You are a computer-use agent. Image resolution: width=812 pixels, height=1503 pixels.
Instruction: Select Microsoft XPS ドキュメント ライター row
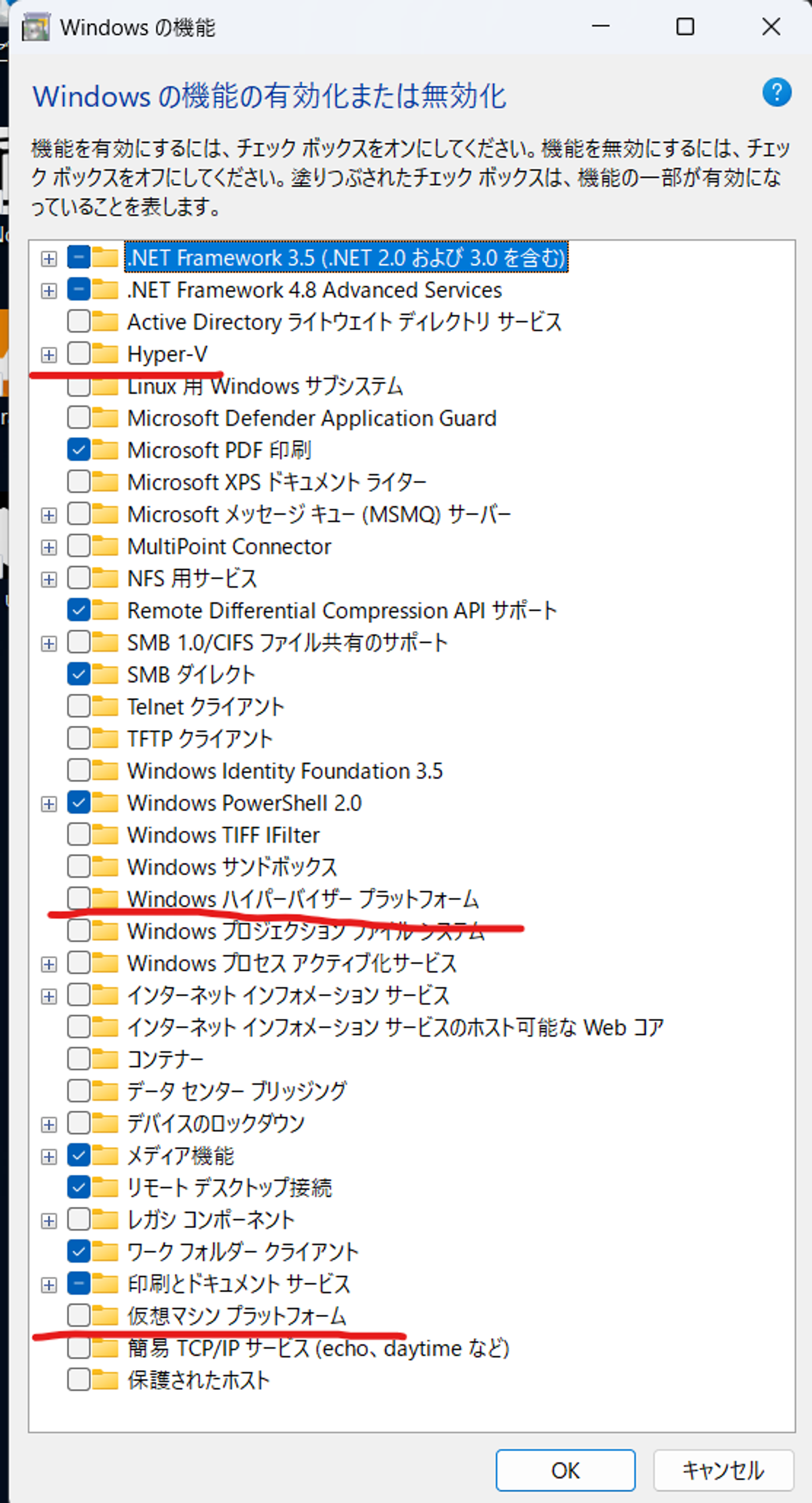point(277,482)
